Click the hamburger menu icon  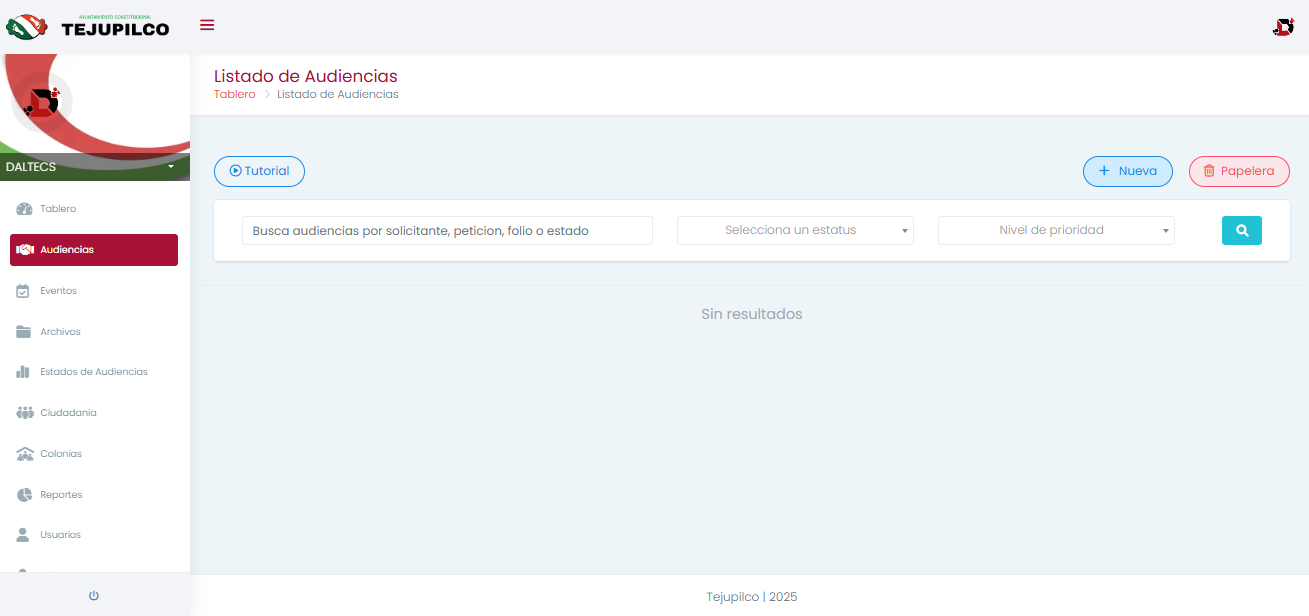(207, 25)
